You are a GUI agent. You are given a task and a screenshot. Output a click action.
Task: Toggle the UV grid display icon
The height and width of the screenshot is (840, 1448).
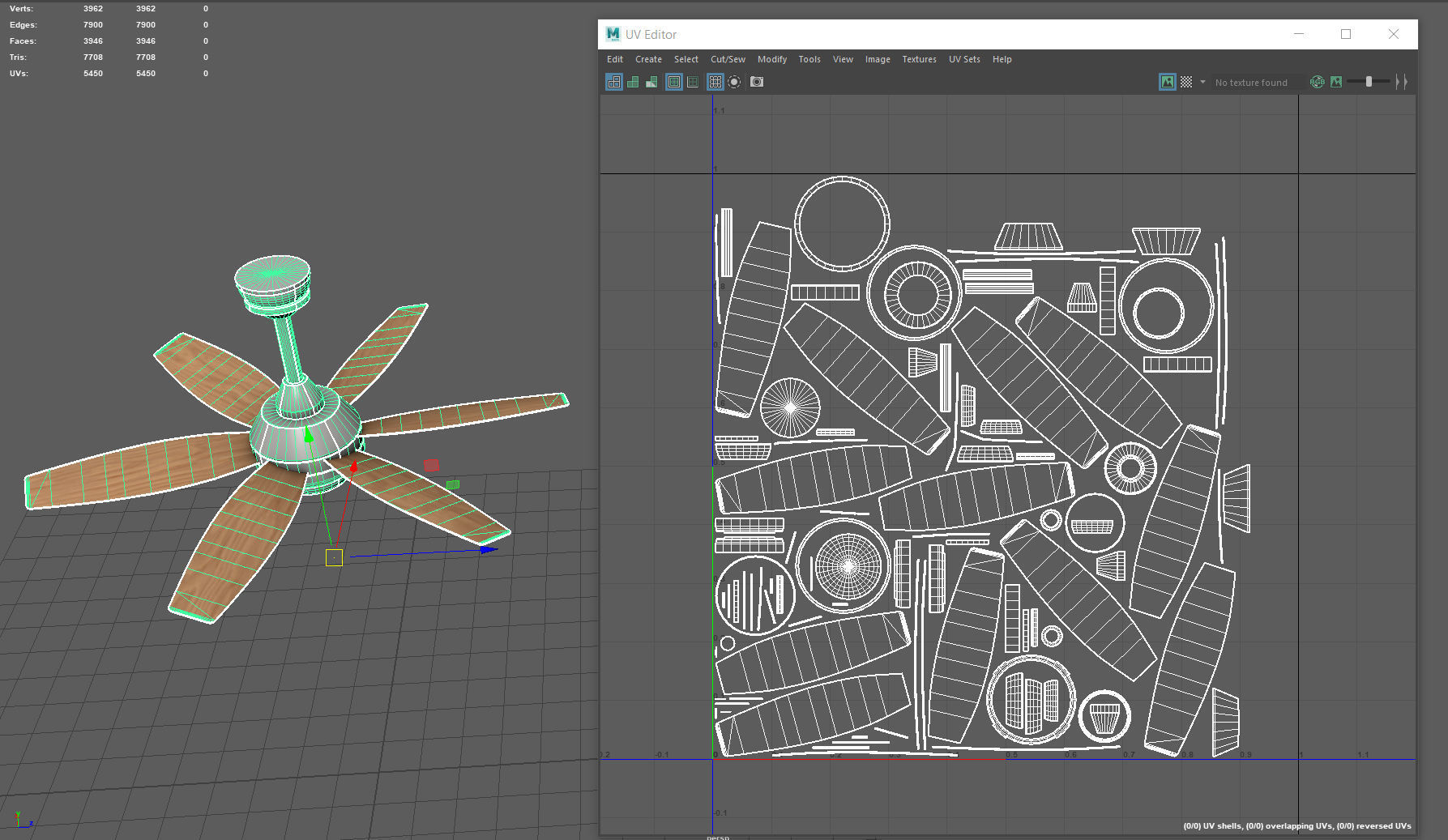click(715, 82)
